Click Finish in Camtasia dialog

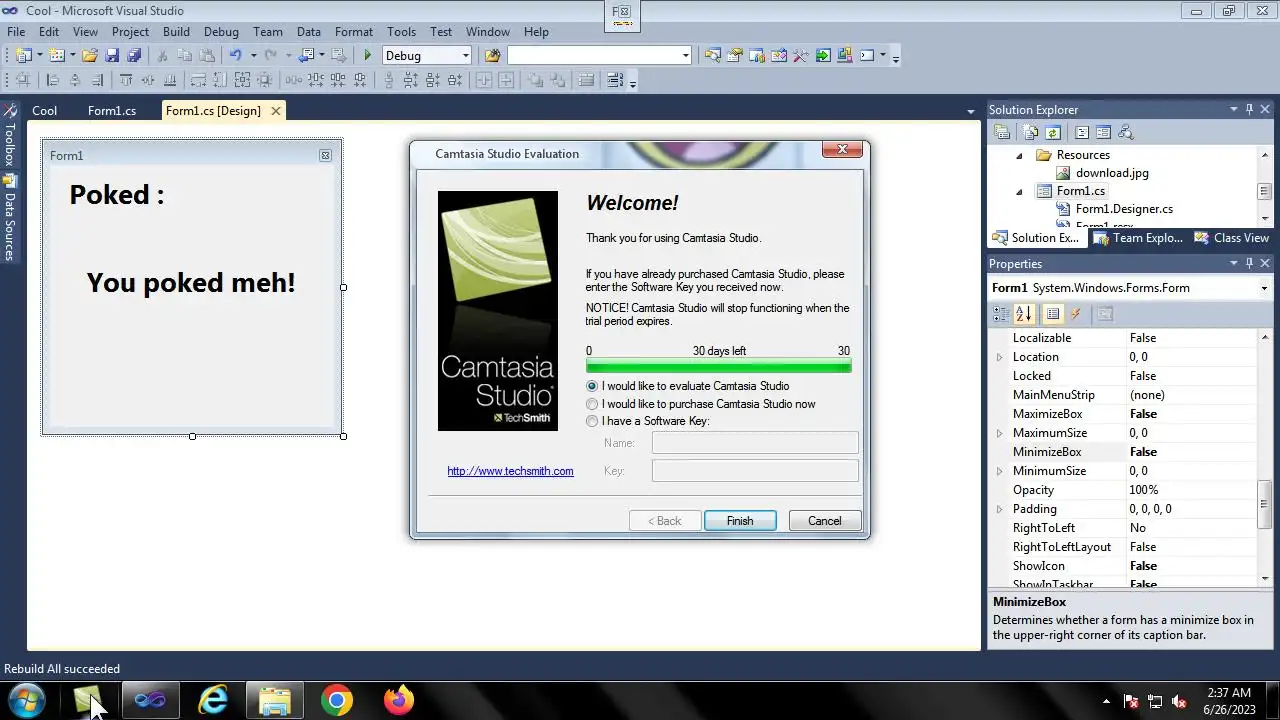(740, 521)
